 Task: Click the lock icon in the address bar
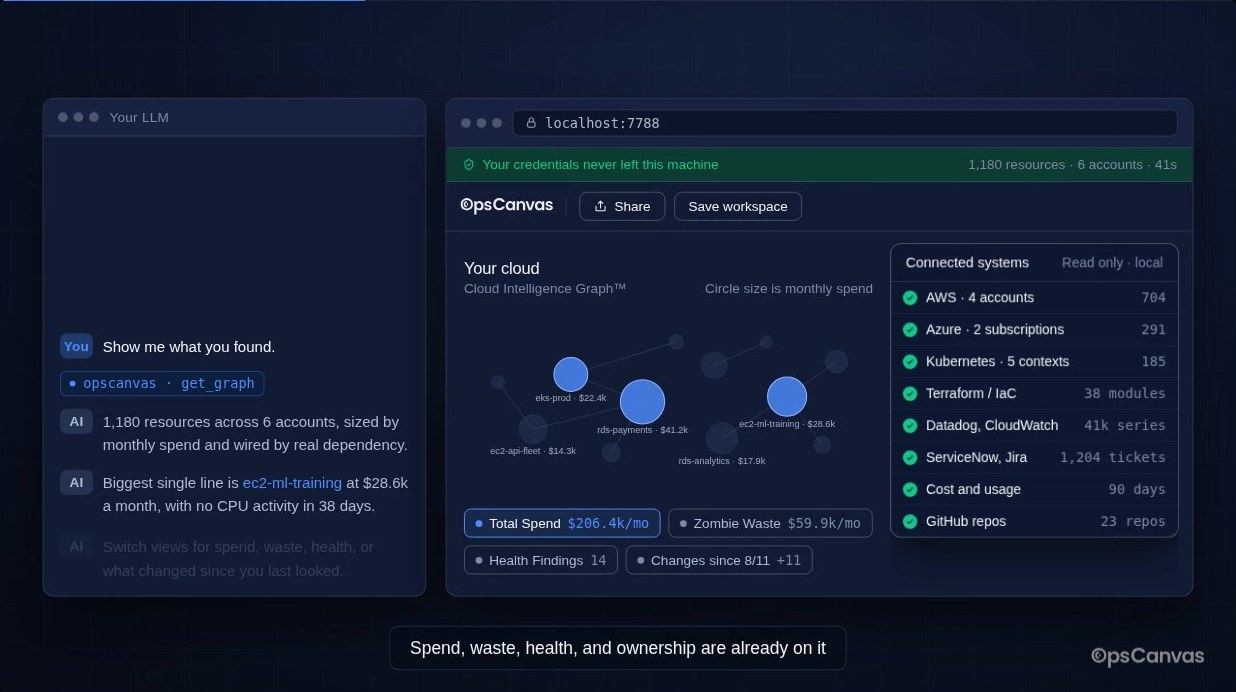pyautogui.click(x=531, y=123)
